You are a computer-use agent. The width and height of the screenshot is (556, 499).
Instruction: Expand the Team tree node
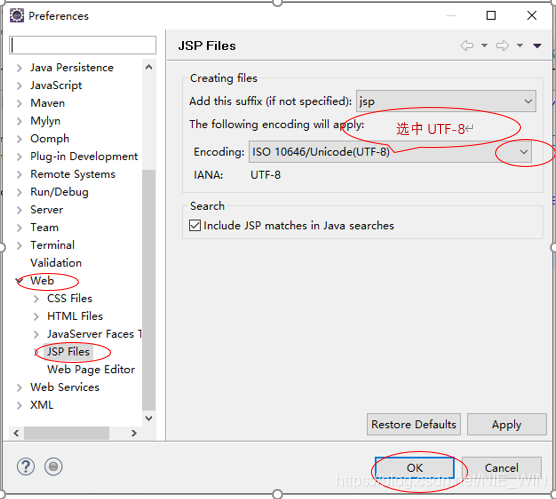point(20,227)
